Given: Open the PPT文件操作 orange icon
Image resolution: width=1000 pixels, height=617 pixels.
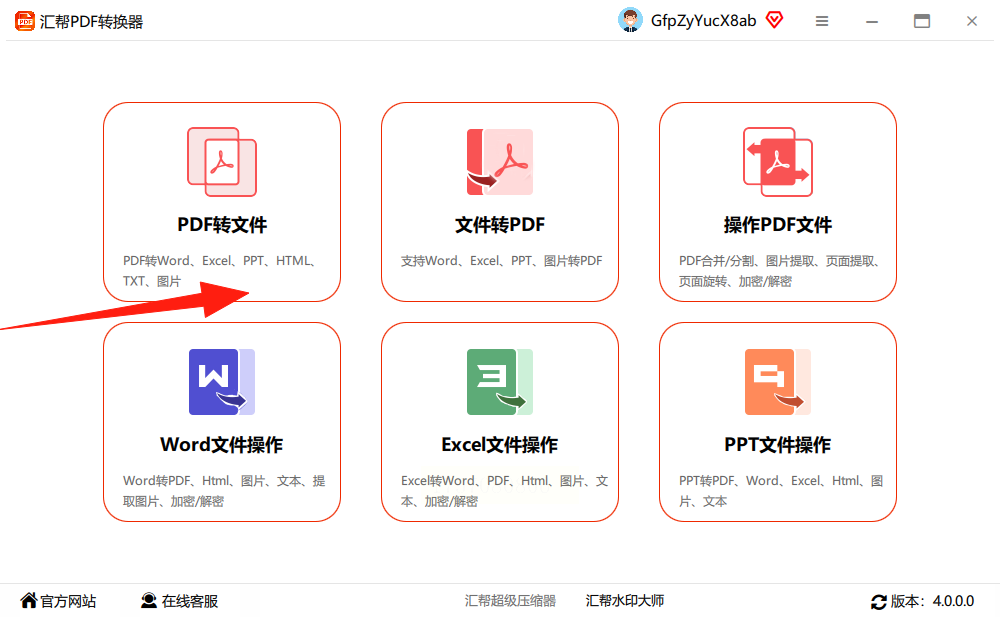Looking at the screenshot, I should pos(777,382).
